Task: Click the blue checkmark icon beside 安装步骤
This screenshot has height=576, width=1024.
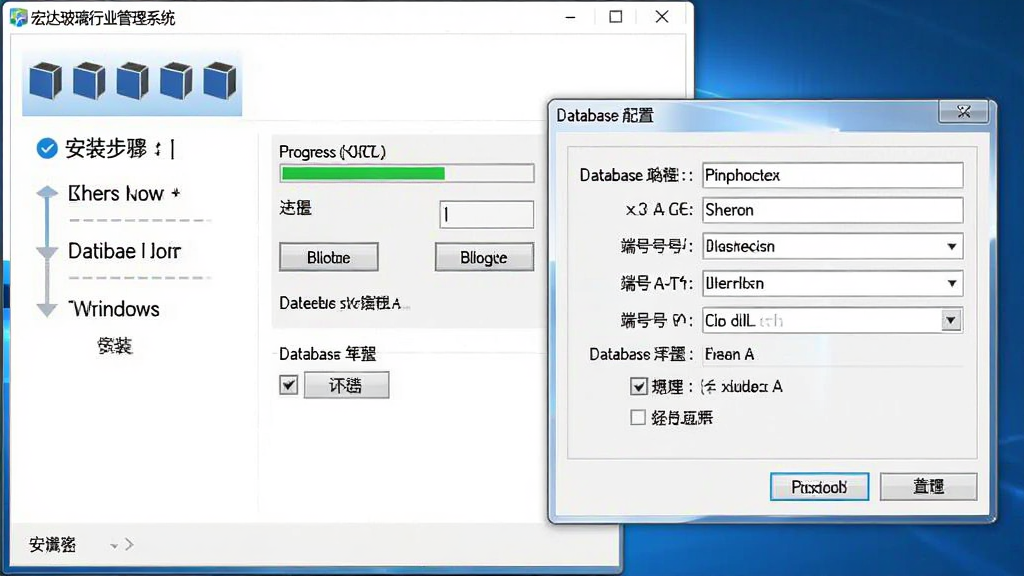Action: click(x=47, y=148)
